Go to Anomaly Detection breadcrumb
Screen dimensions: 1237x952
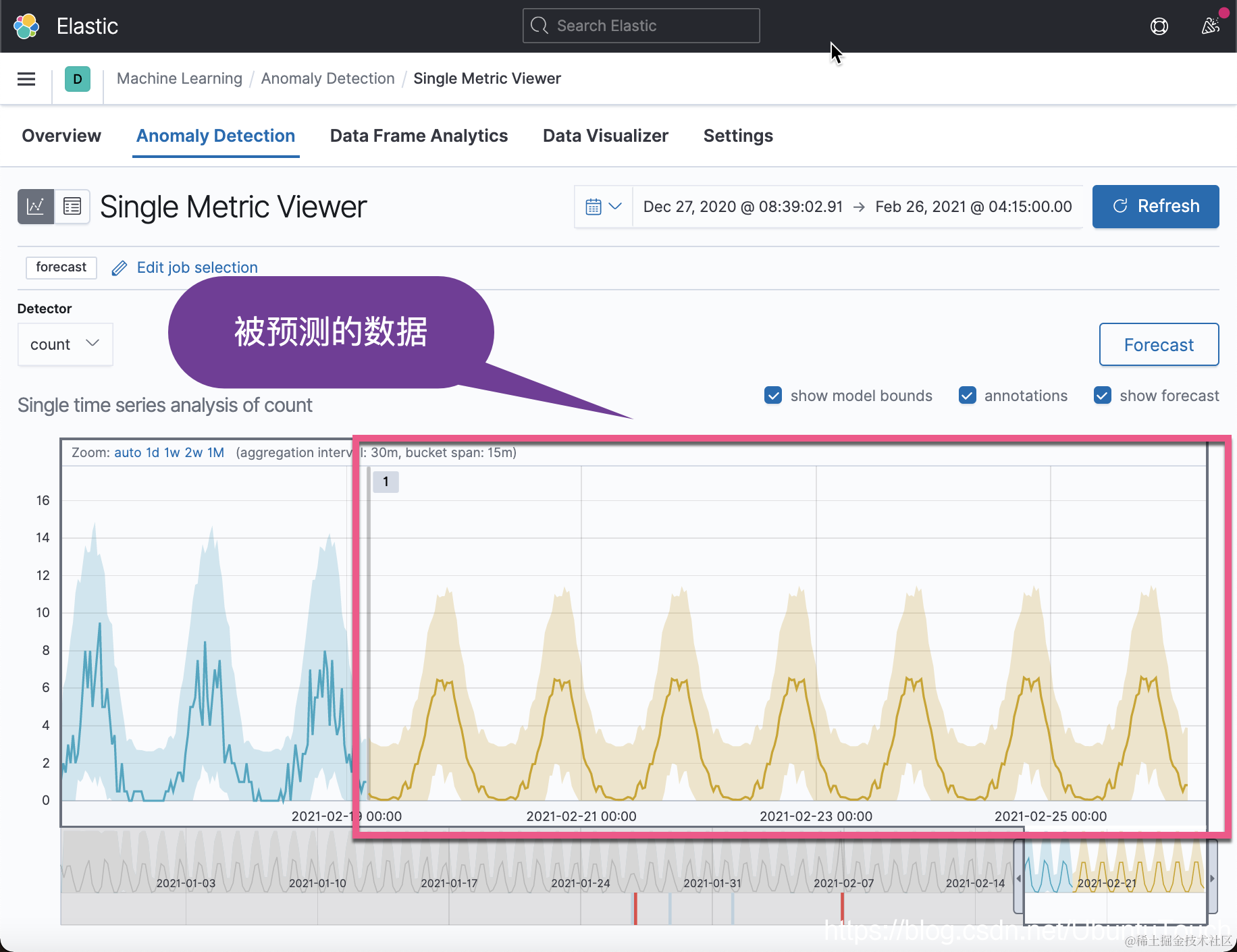pyautogui.click(x=328, y=78)
